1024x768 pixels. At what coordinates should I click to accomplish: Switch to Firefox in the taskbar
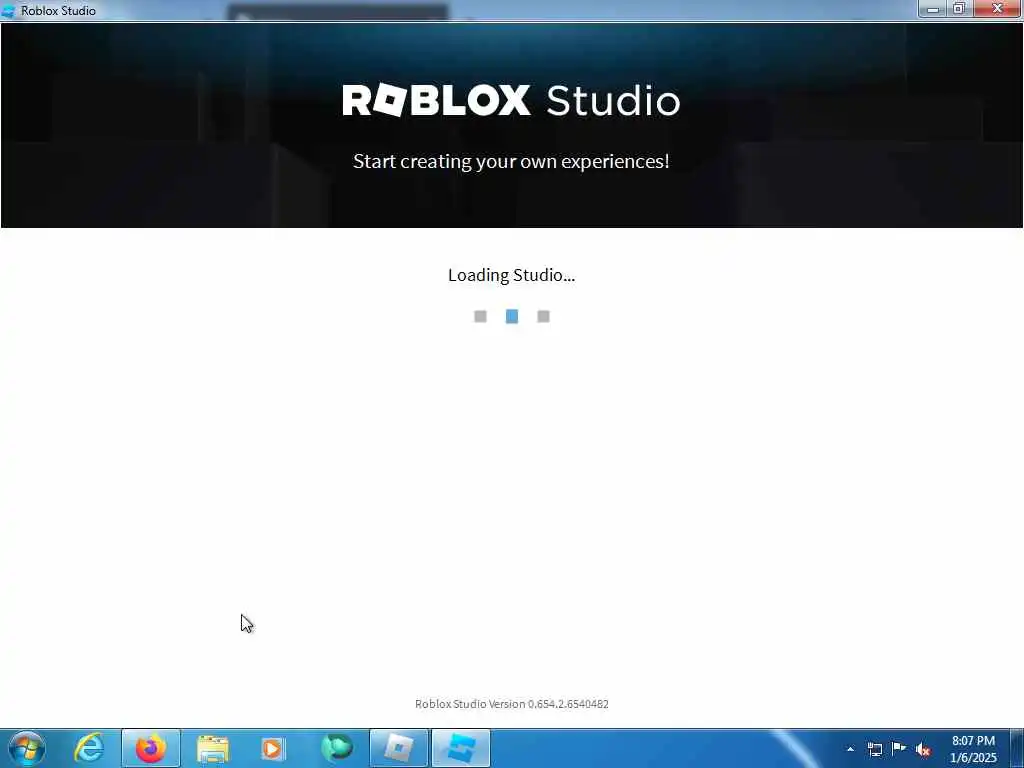[151, 748]
